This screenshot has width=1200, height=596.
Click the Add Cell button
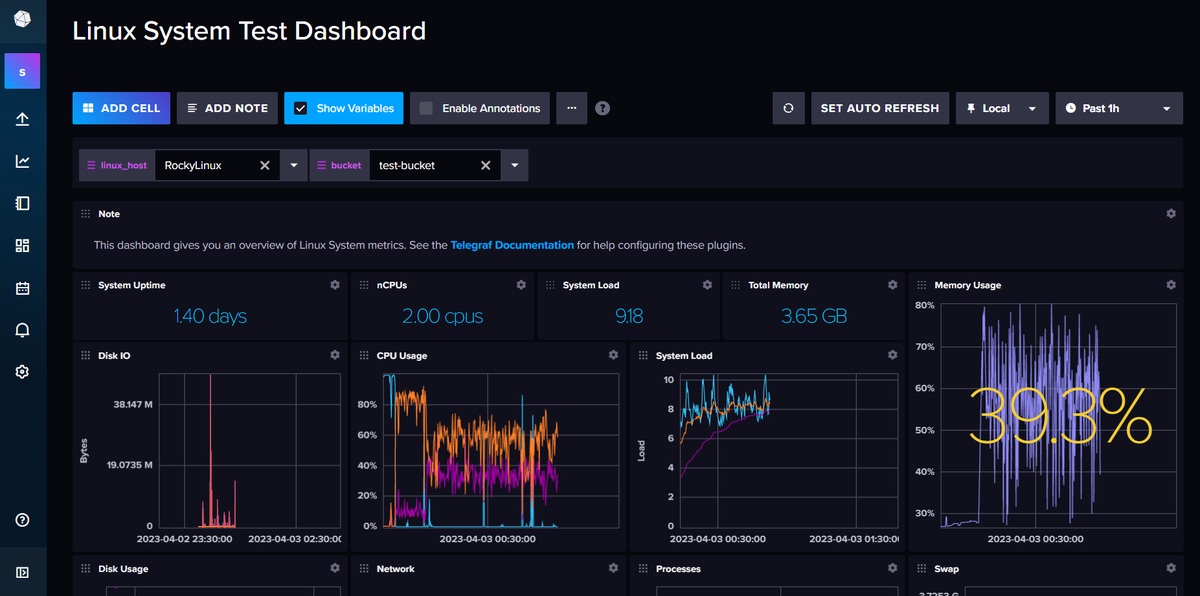[121, 108]
